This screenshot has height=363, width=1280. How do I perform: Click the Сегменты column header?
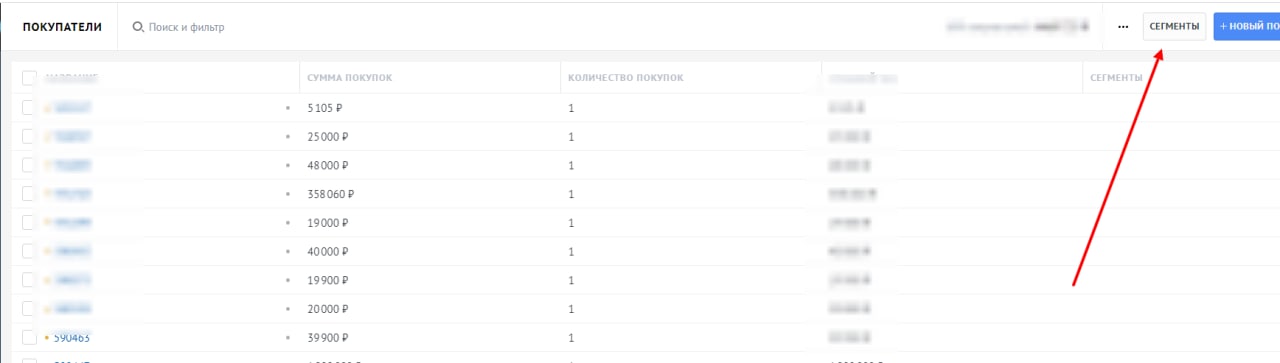click(1116, 77)
